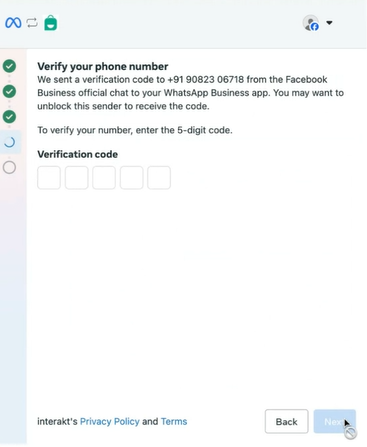Image resolution: width=367 pixels, height=447 pixels.
Task: Click the disabled Next button
Action: (x=335, y=422)
